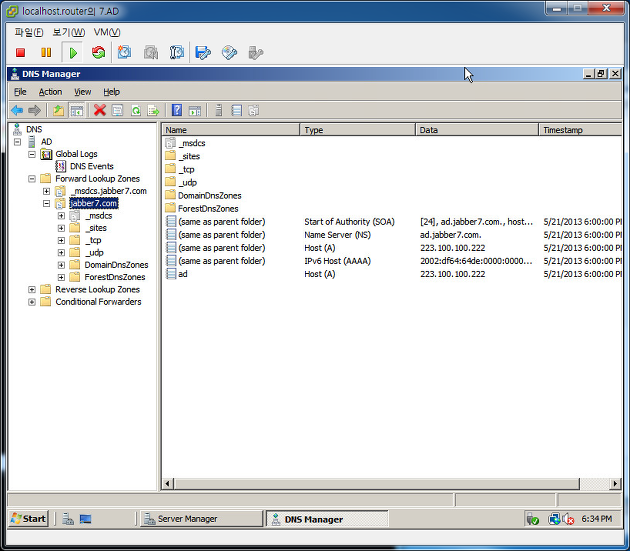Click the horizontal scrollbar left arrow
The width and height of the screenshot is (630, 551).
168,484
